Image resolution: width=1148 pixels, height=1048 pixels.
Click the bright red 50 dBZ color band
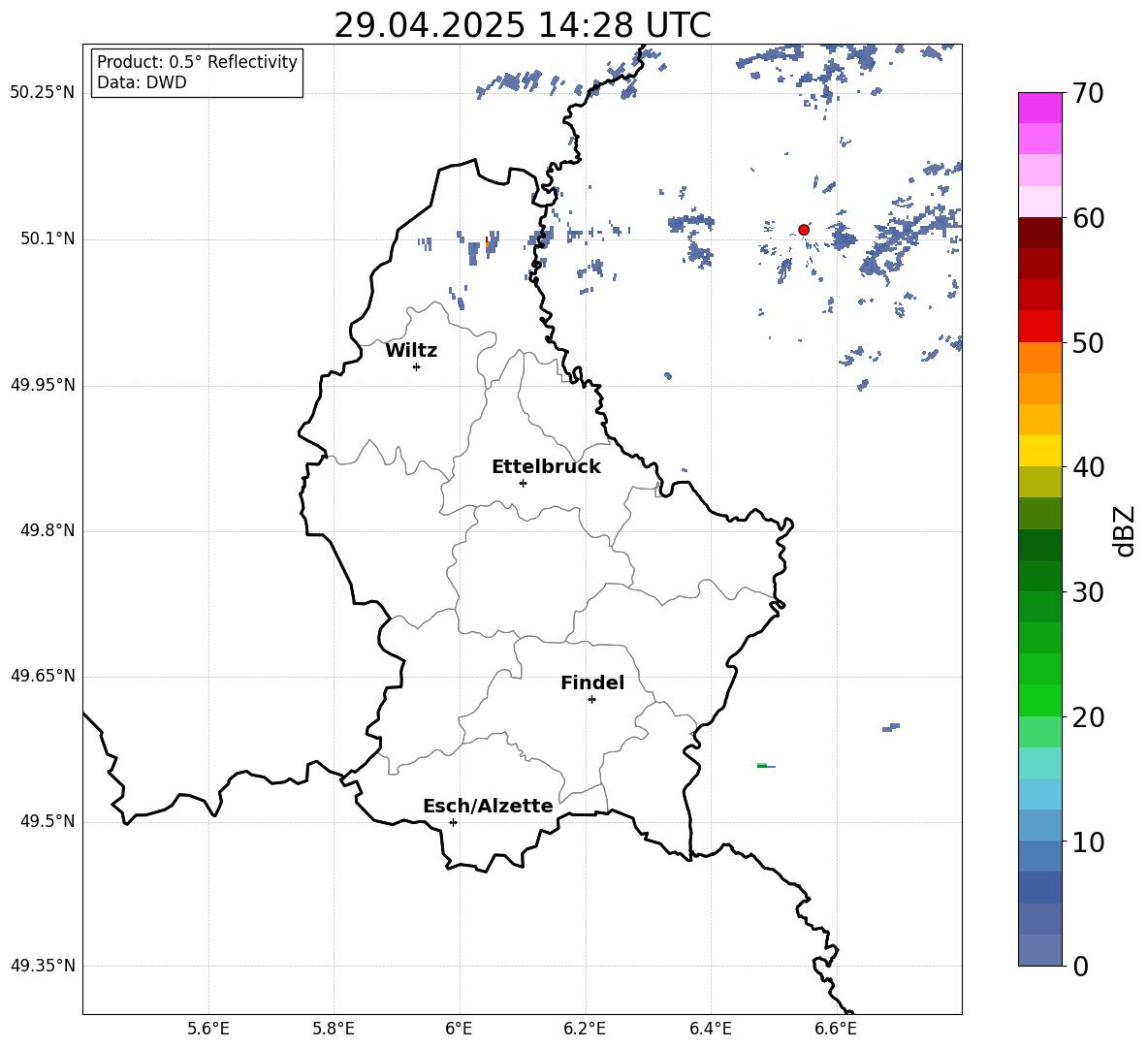click(x=1039, y=327)
